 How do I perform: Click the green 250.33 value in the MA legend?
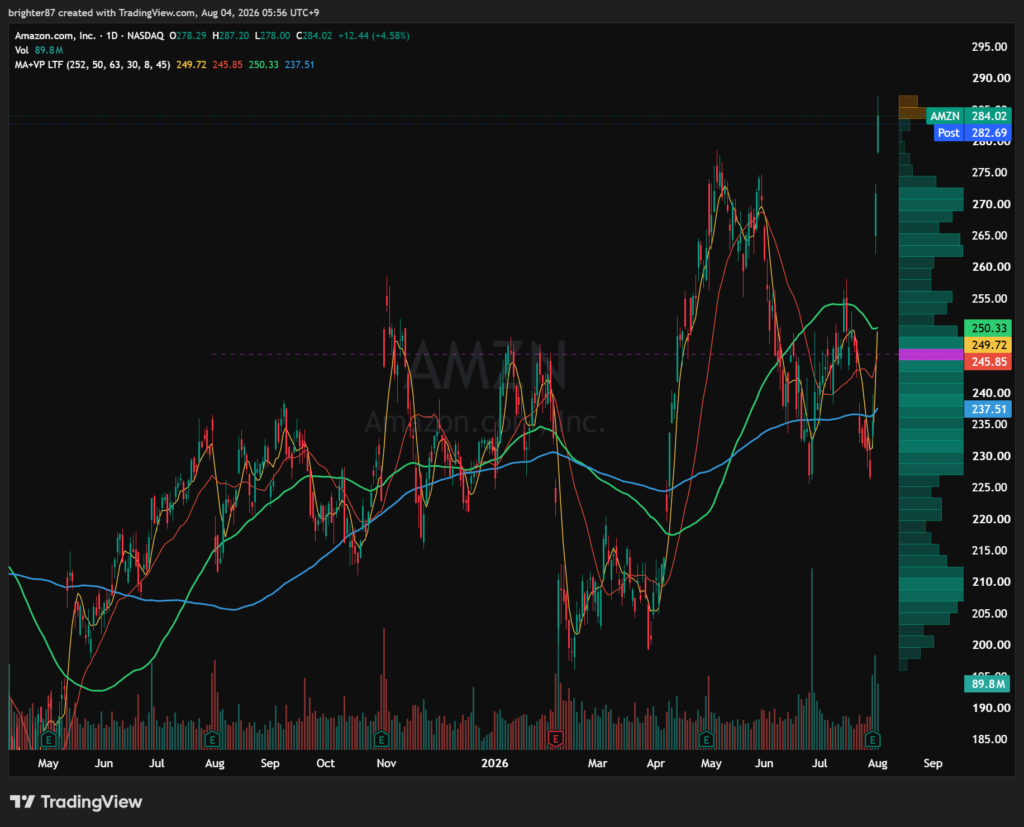(263, 65)
